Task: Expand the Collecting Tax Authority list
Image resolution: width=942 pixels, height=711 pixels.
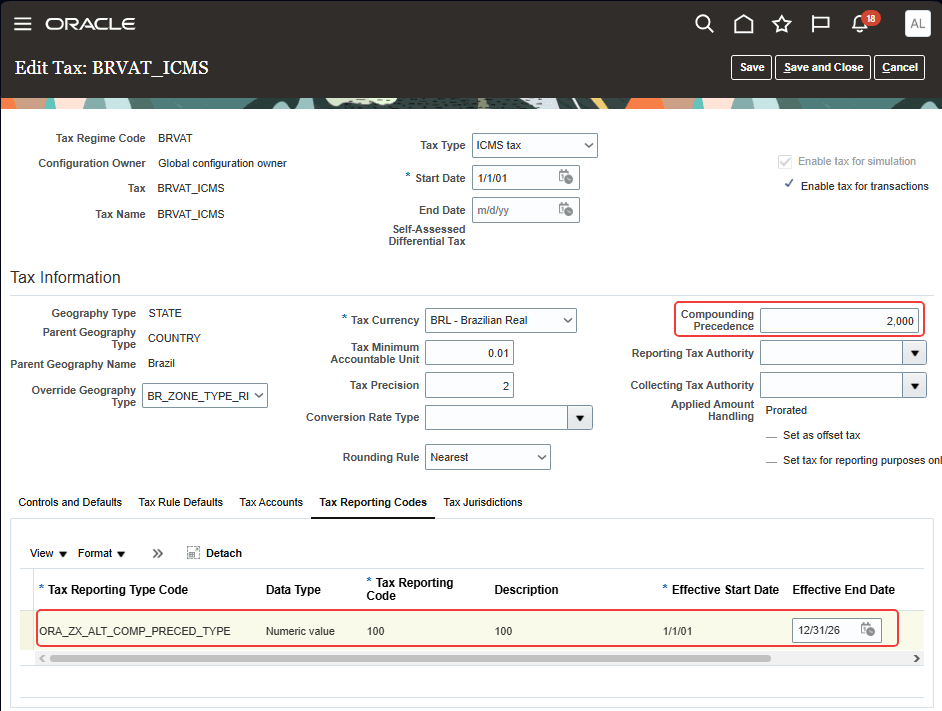Action: [914, 385]
